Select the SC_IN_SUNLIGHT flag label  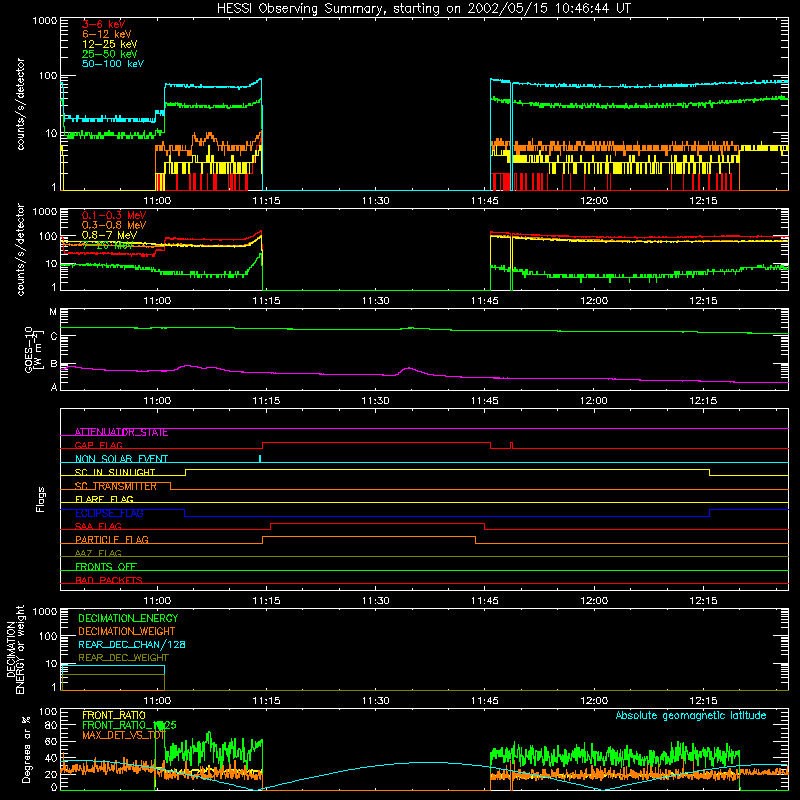point(115,472)
